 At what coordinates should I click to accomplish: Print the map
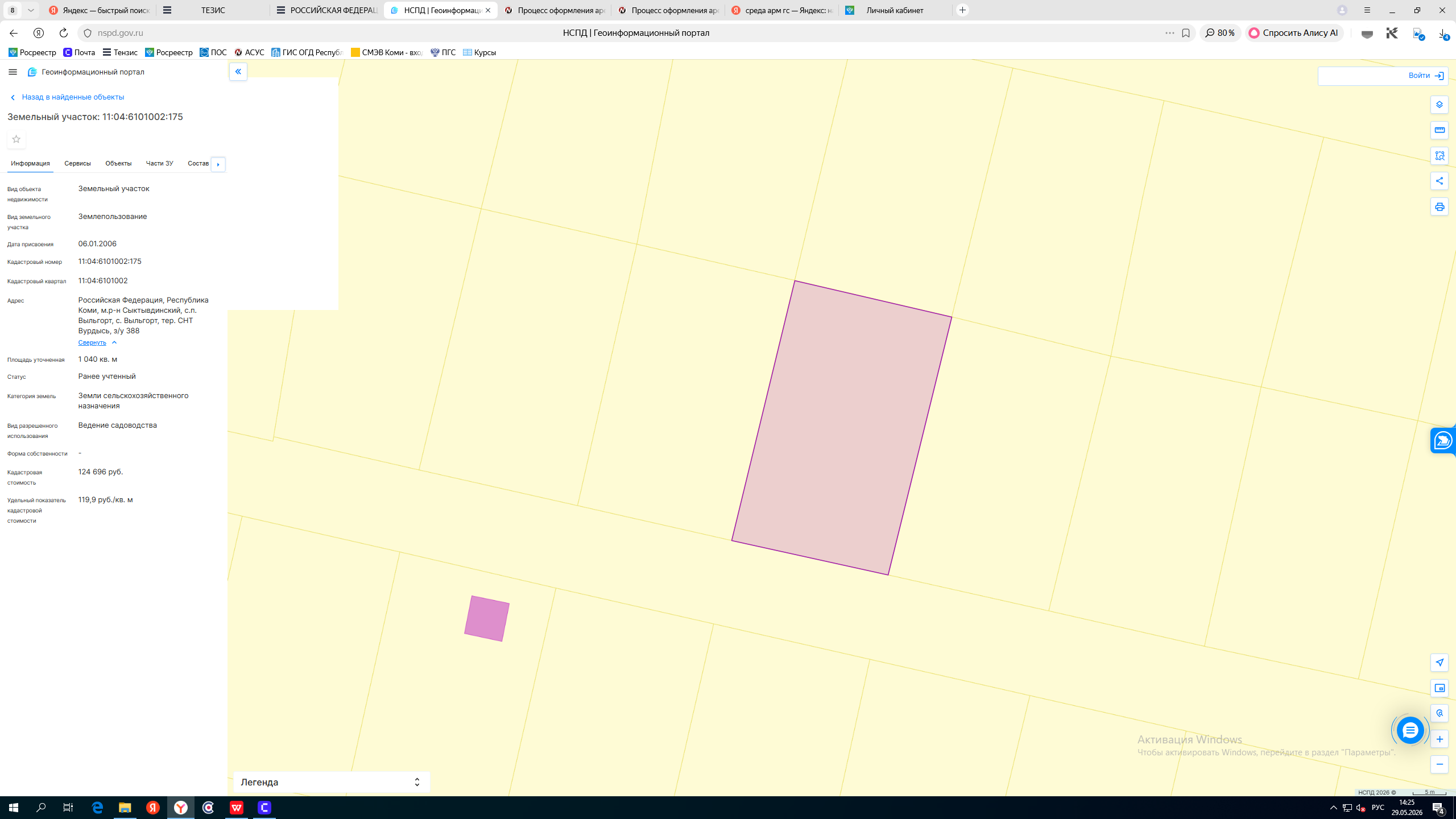(x=1439, y=207)
